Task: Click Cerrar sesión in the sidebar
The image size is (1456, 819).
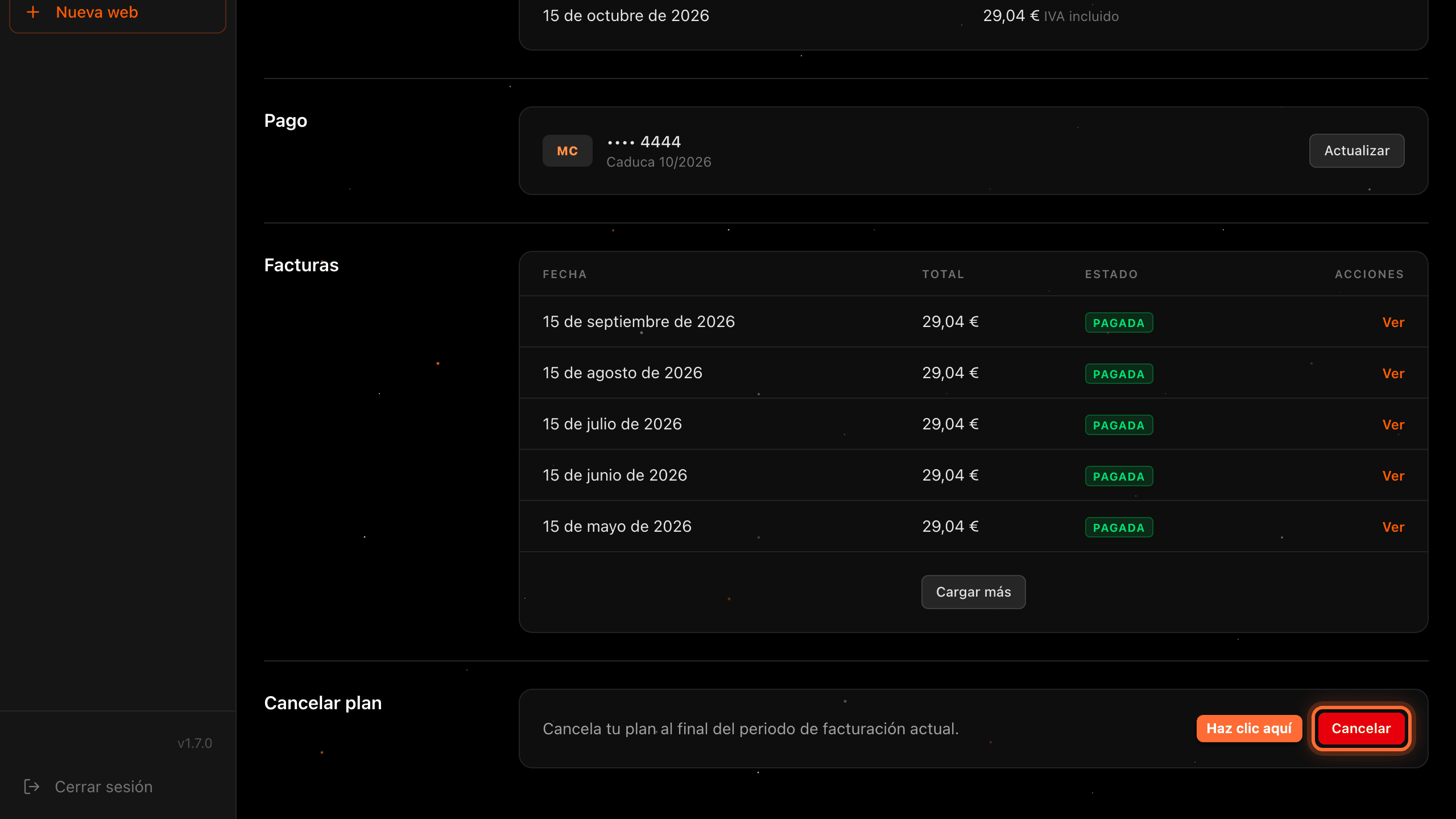Action: [x=104, y=787]
